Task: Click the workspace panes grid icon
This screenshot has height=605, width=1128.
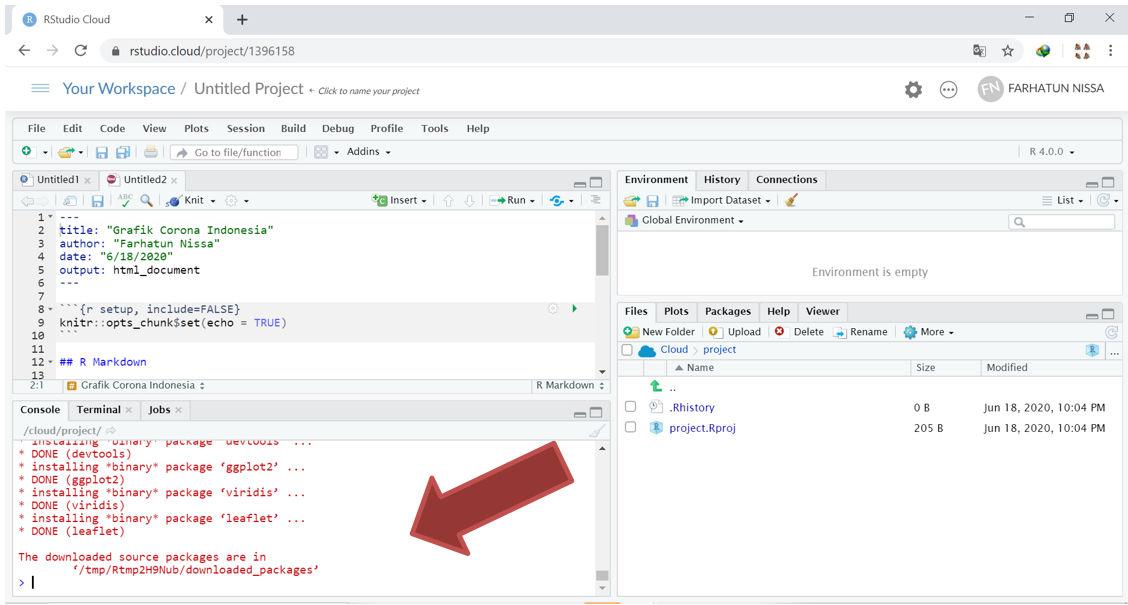Action: click(x=321, y=152)
